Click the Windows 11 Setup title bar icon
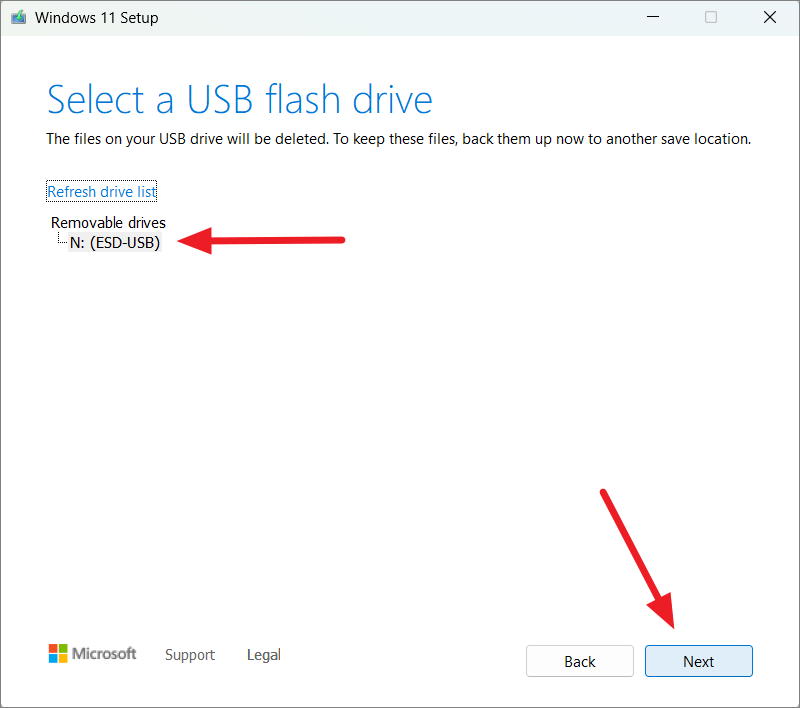800x708 pixels. tap(17, 17)
